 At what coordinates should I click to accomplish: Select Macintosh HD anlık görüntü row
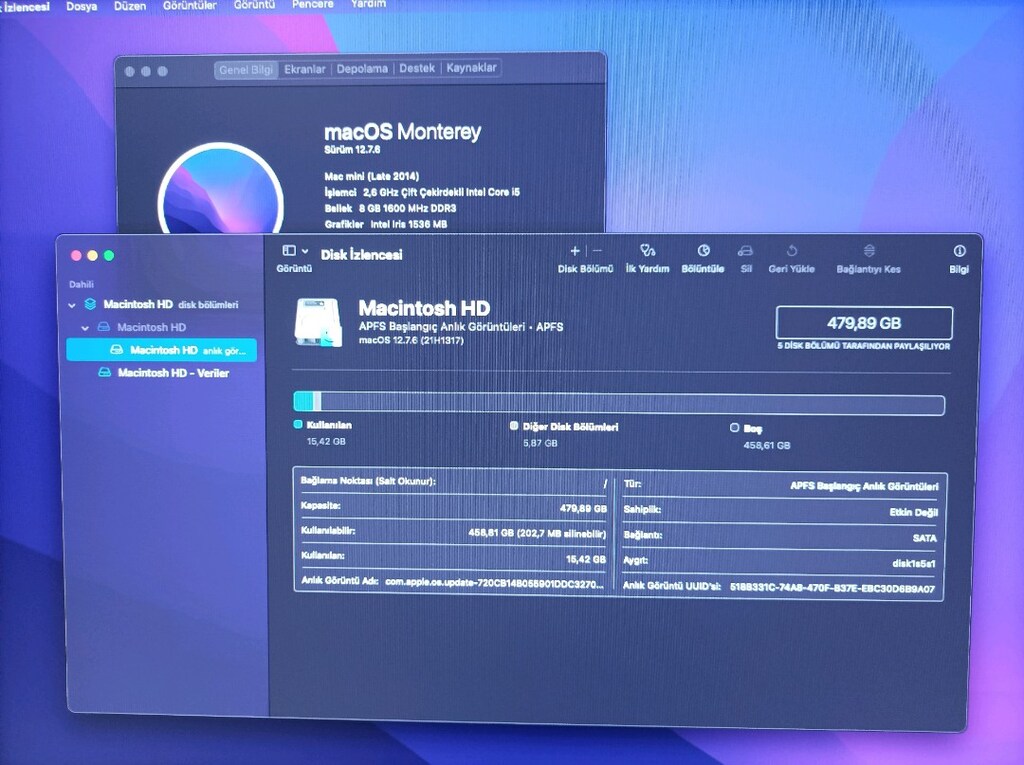pos(162,350)
